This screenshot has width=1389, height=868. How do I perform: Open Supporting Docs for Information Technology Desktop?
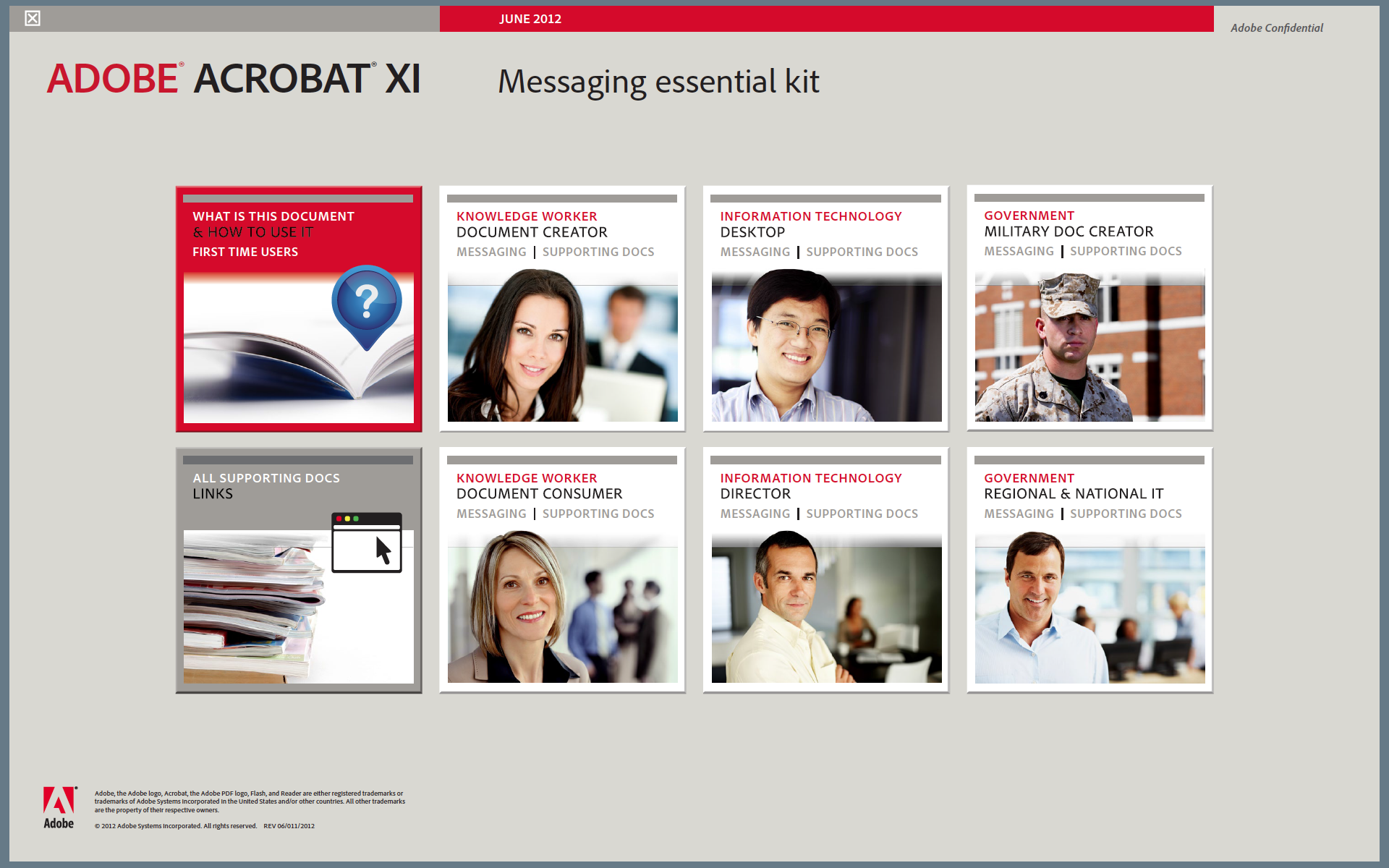(862, 252)
